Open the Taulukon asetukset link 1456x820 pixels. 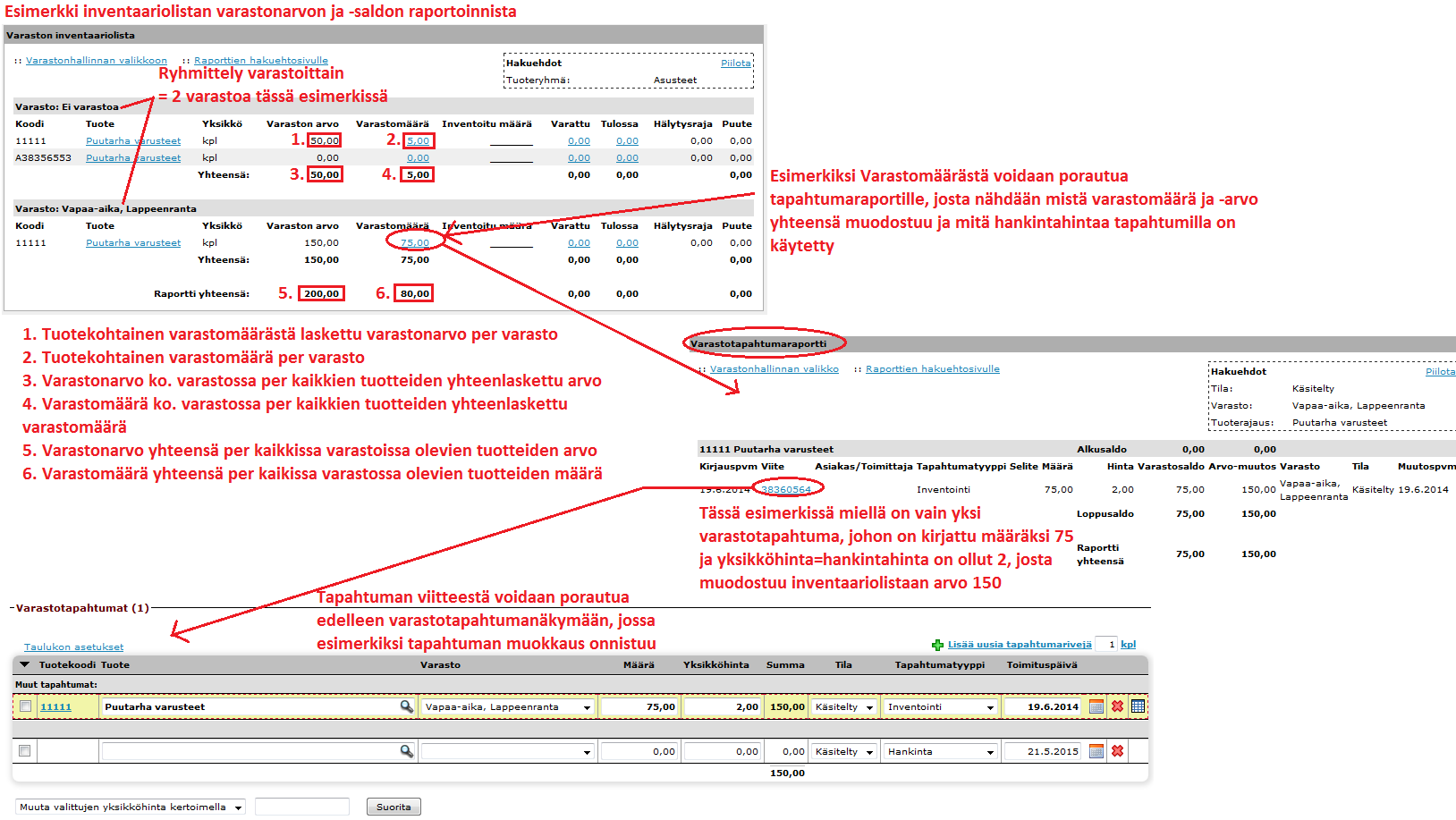point(73,647)
